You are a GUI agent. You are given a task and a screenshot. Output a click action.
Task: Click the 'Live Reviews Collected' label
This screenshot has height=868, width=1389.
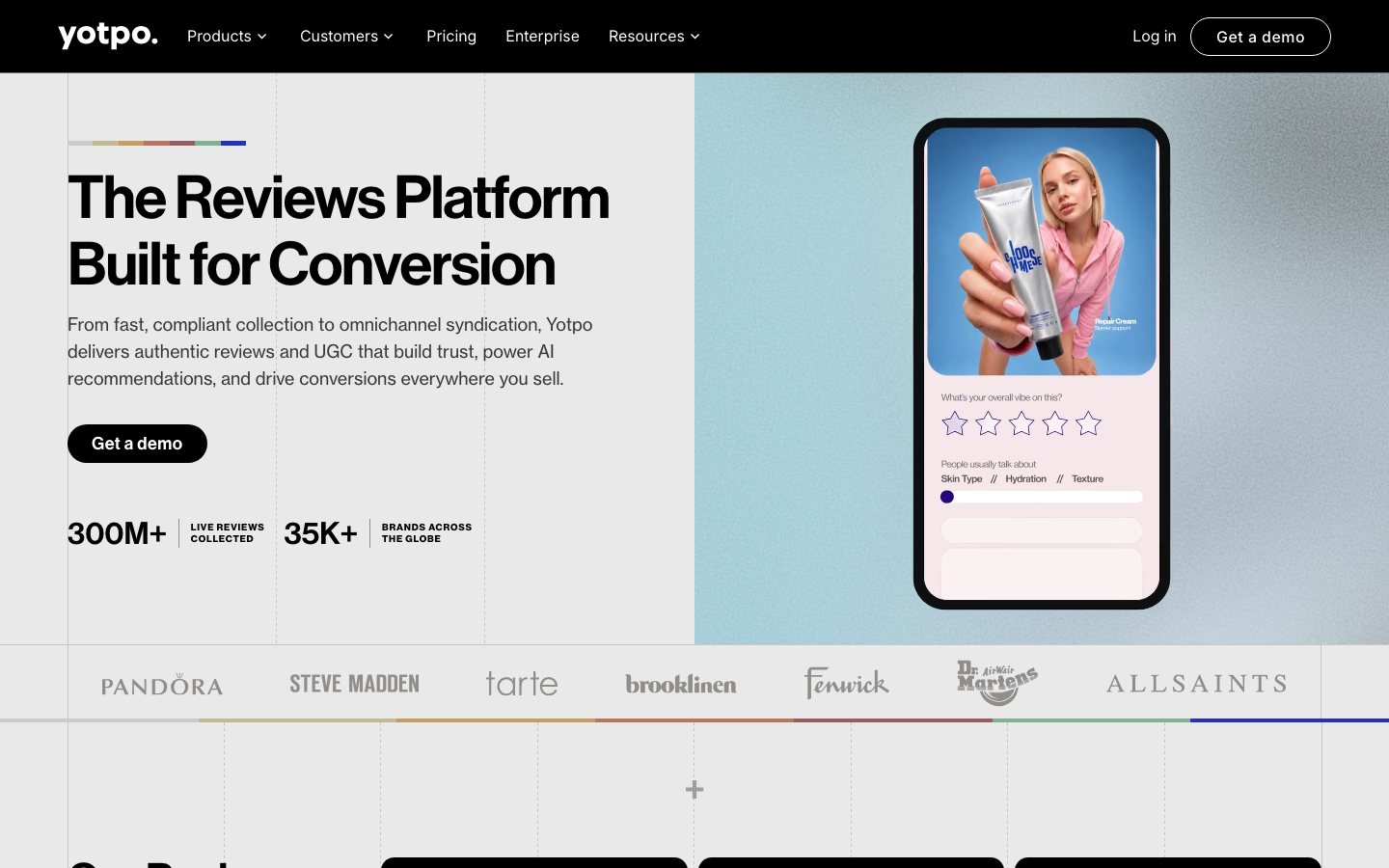tap(227, 533)
